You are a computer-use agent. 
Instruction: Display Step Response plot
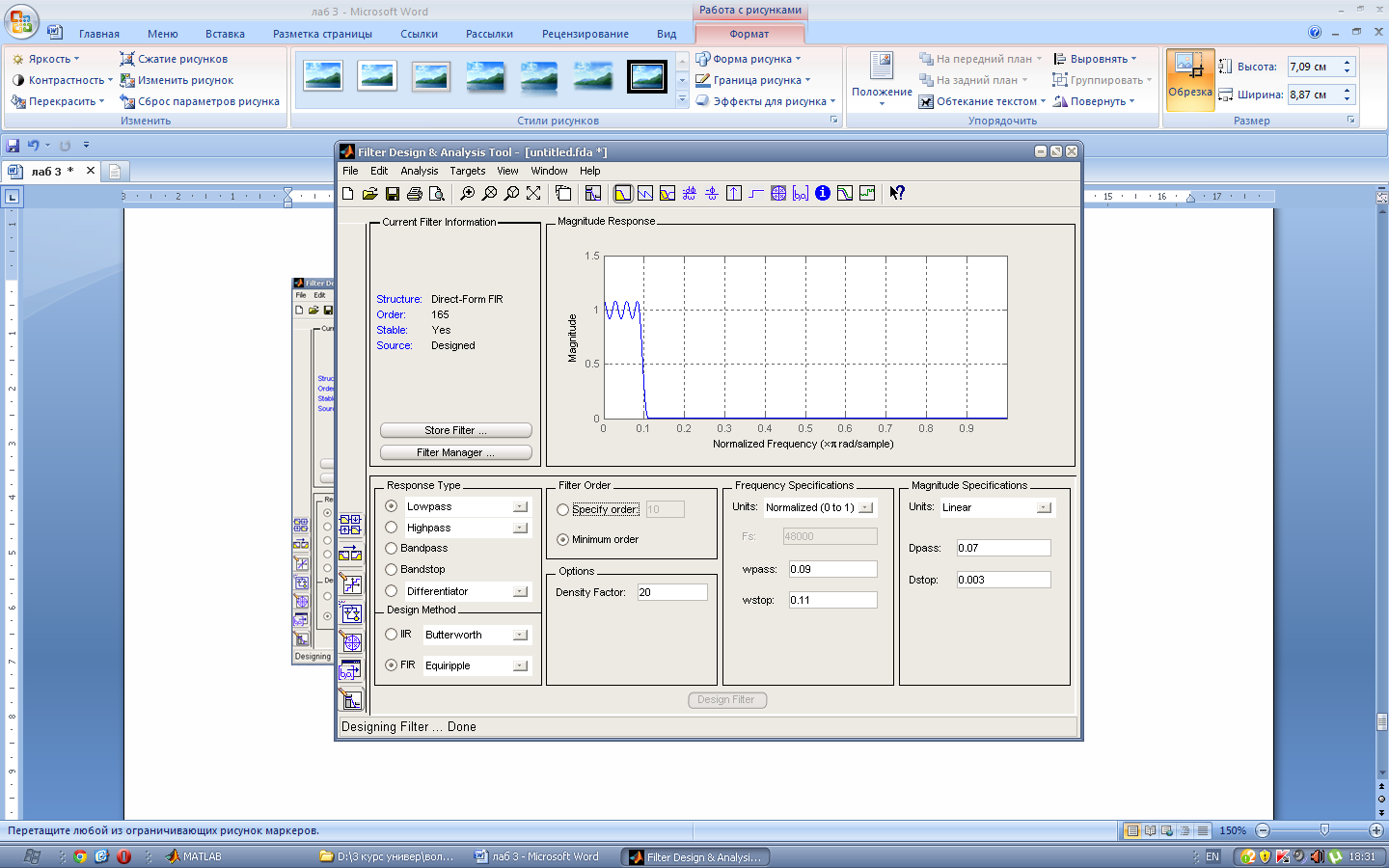coord(756,194)
